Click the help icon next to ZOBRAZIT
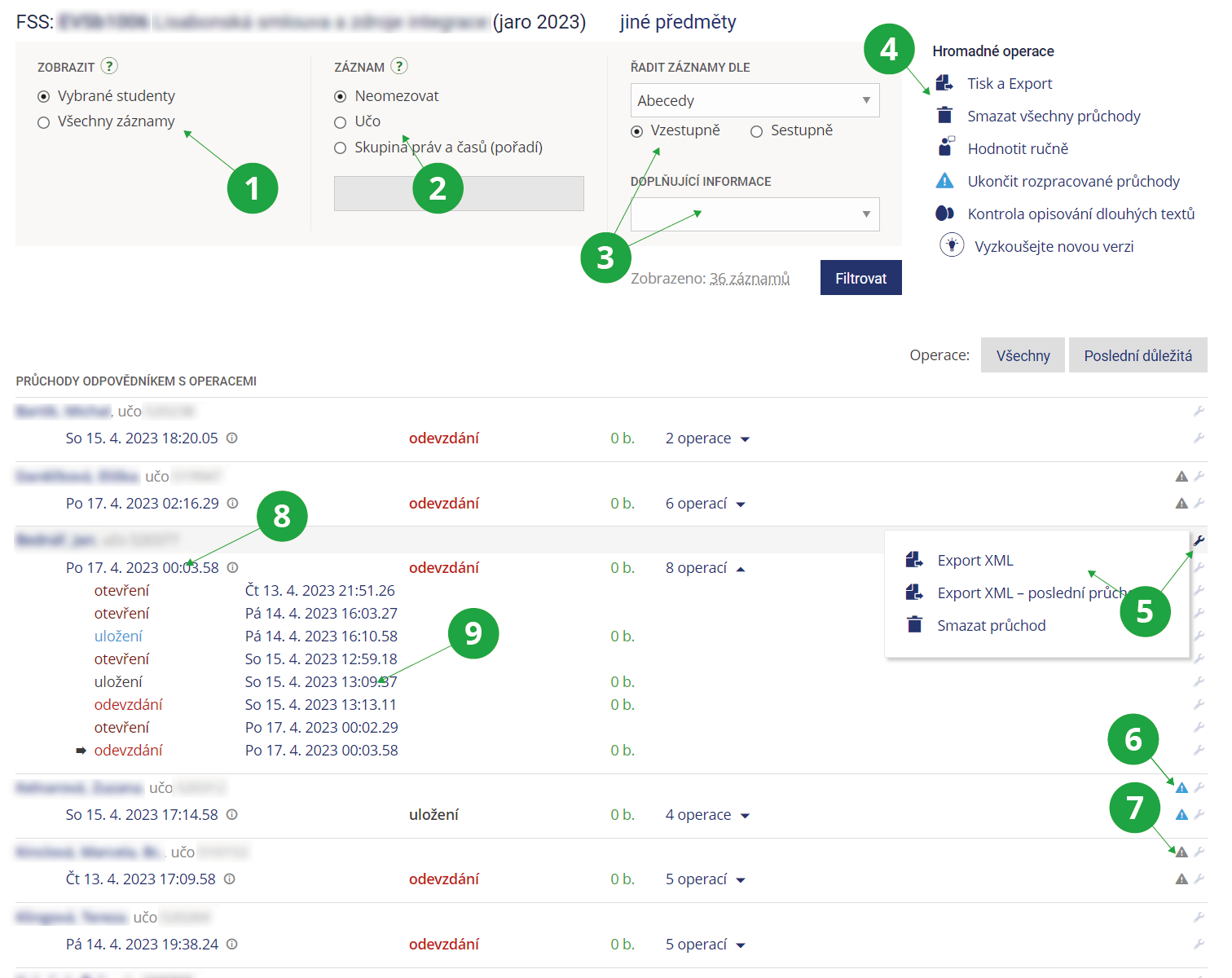The width and height of the screenshot is (1232, 978). coord(109,66)
